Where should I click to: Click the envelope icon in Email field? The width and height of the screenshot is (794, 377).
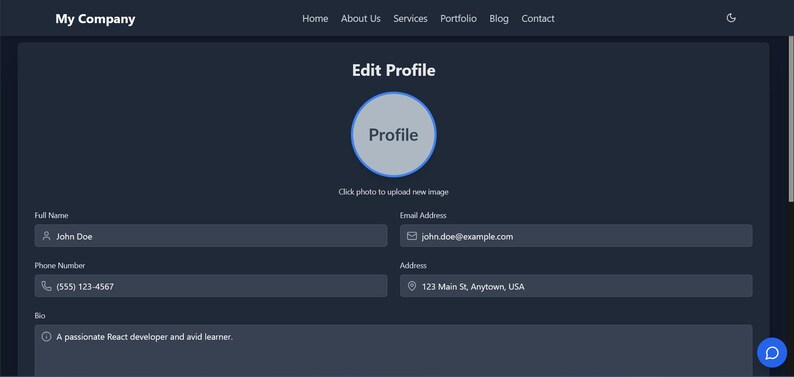(412, 236)
